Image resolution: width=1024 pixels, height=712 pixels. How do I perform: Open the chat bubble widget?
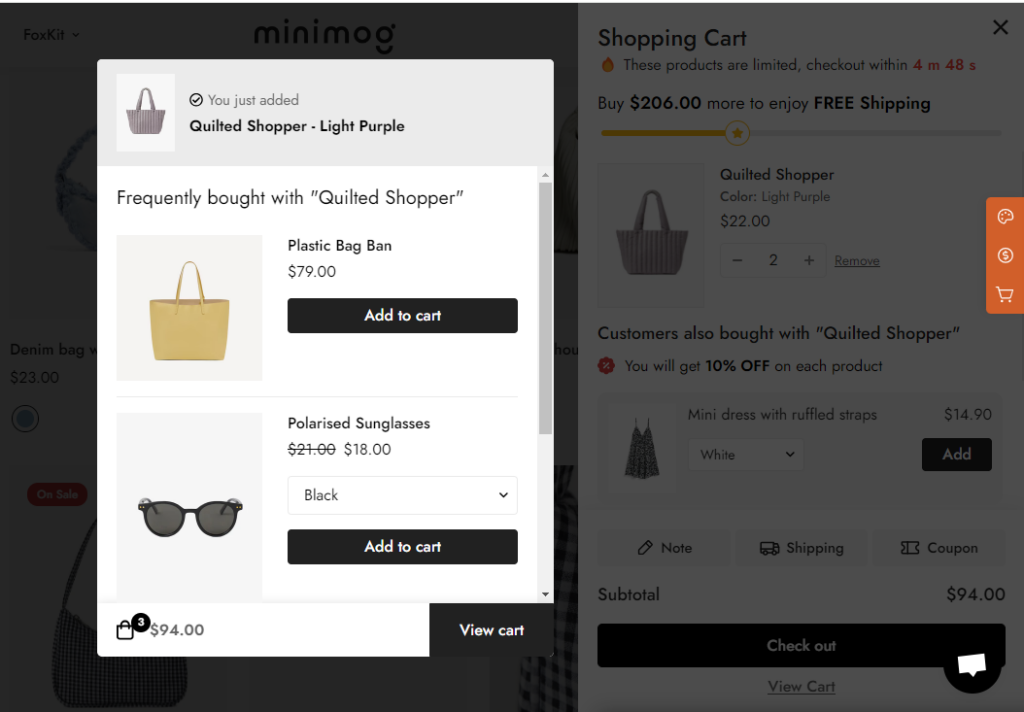click(972, 664)
